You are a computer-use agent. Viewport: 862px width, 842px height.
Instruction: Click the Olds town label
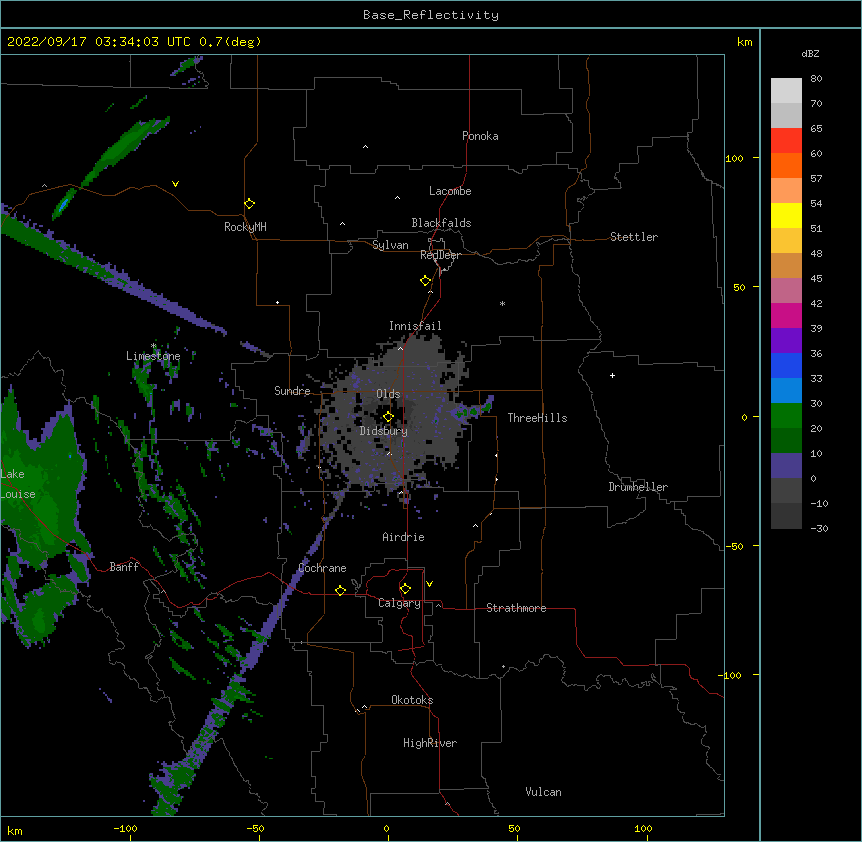388,394
